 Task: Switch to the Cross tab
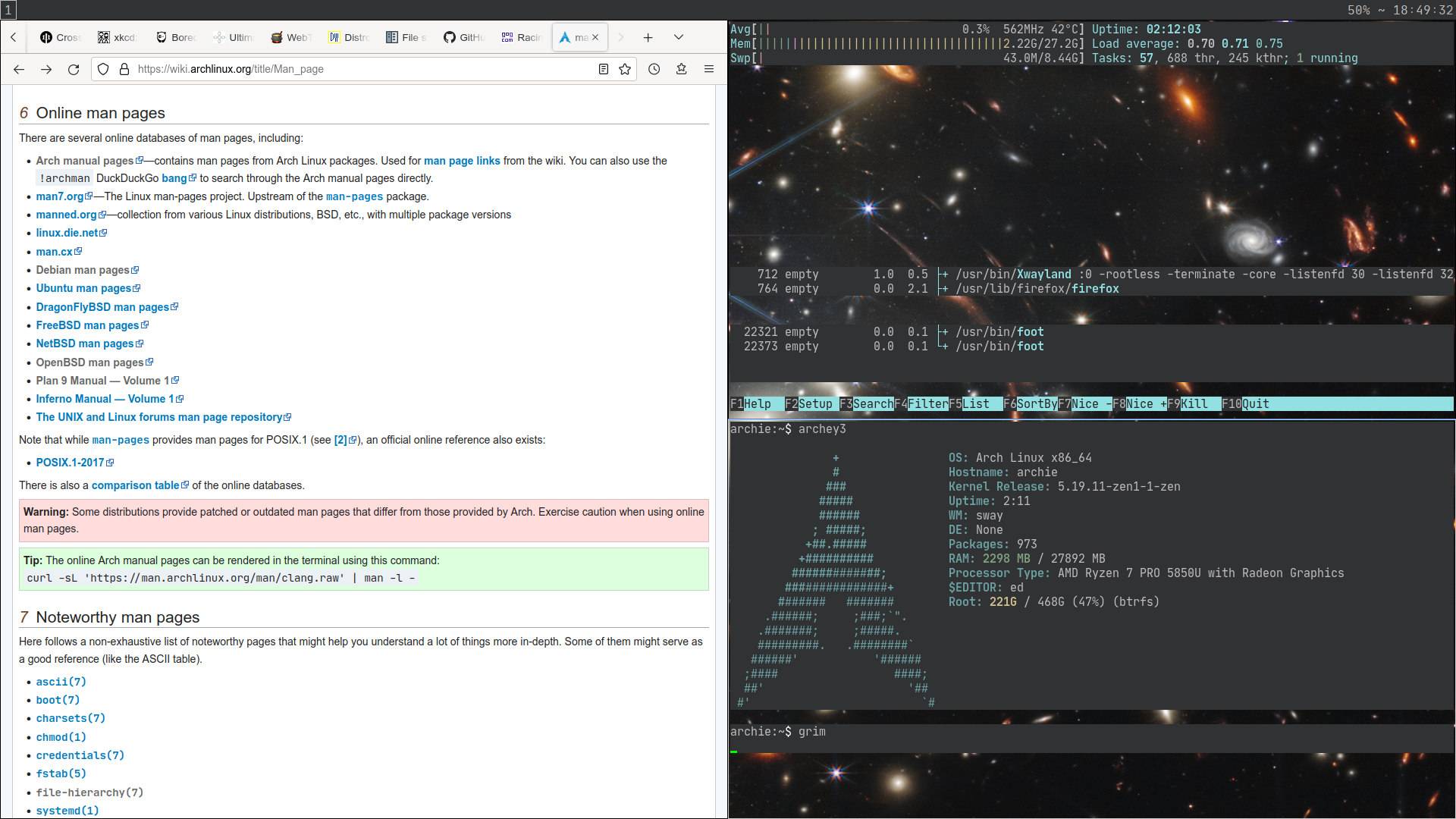60,37
